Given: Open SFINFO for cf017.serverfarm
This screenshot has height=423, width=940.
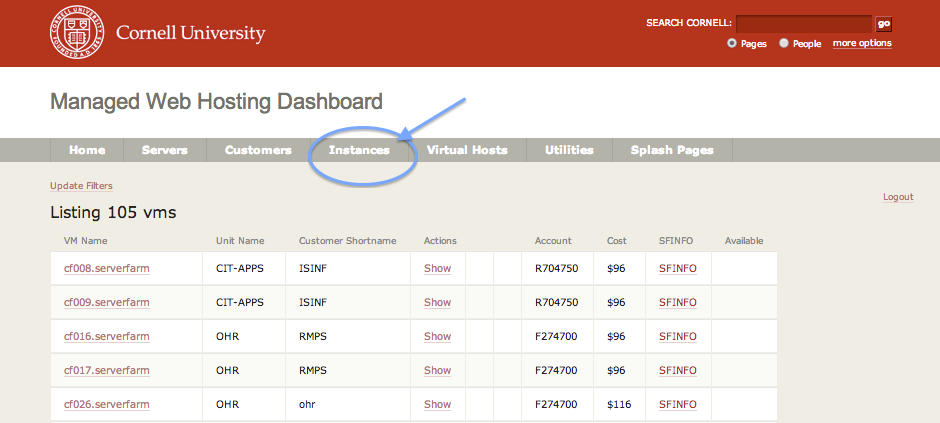Looking at the screenshot, I should [x=677, y=371].
